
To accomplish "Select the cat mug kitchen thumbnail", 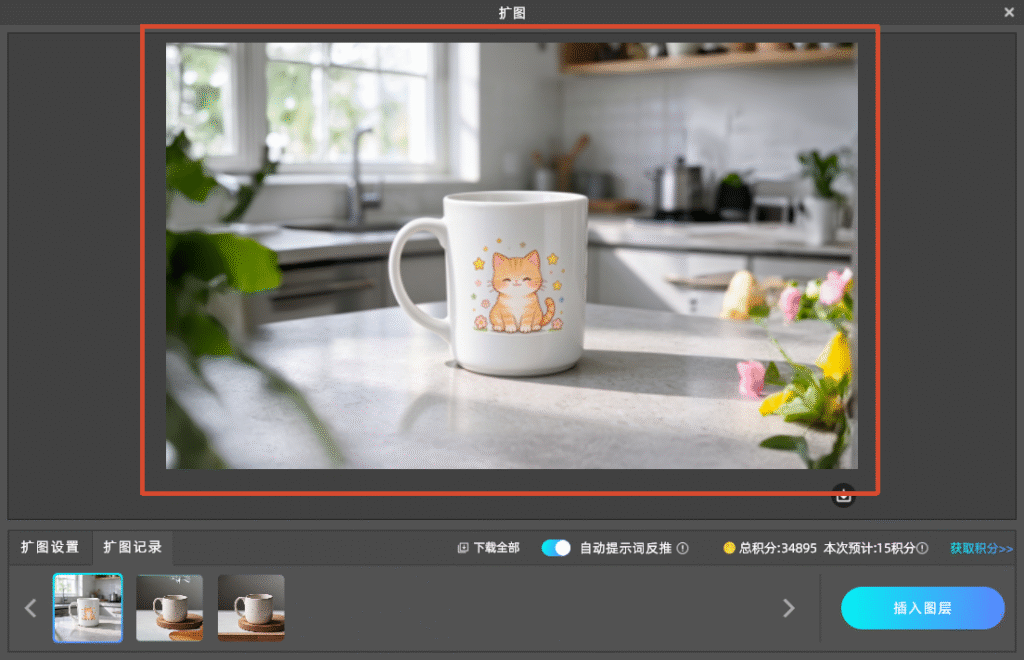I will [x=88, y=608].
